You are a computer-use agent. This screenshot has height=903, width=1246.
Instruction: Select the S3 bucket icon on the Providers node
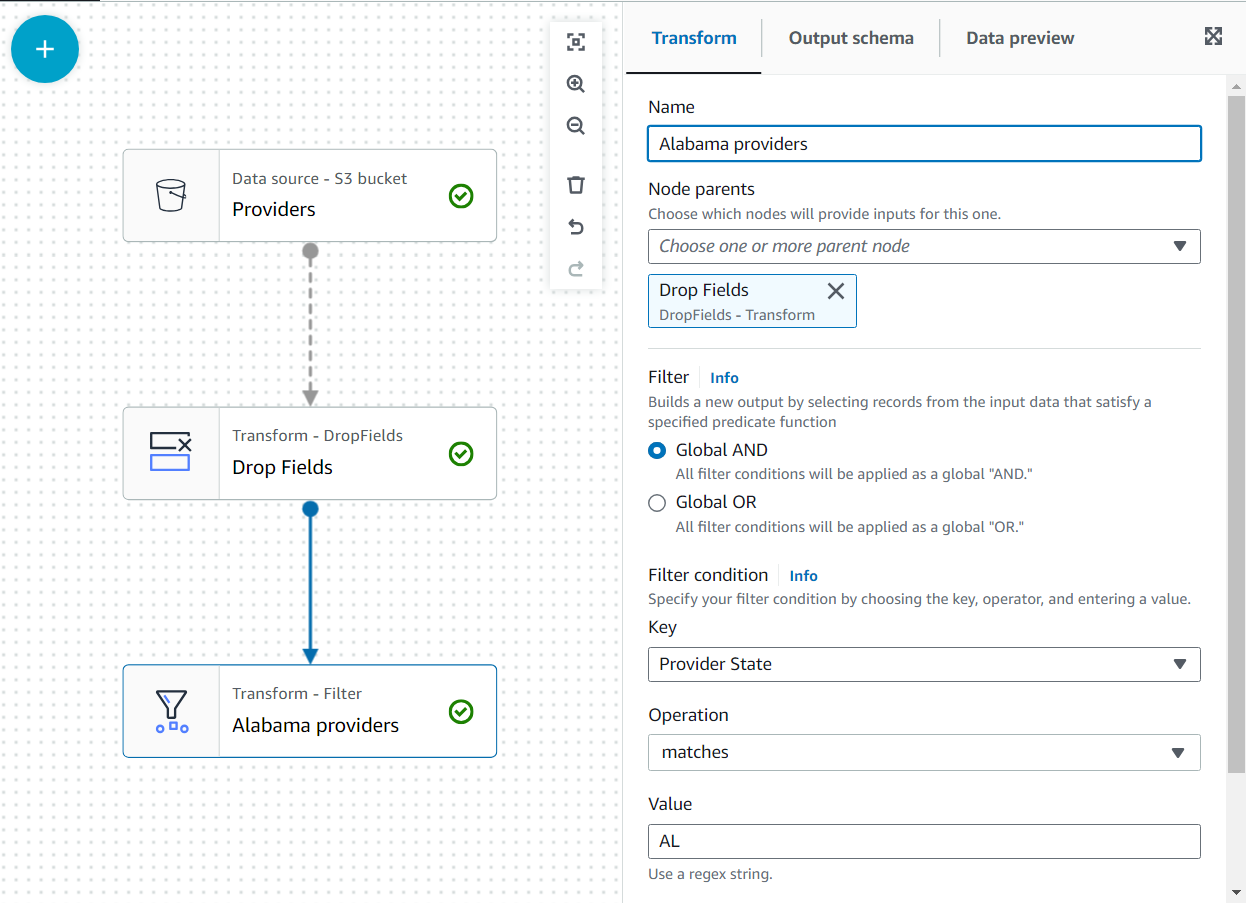170,195
